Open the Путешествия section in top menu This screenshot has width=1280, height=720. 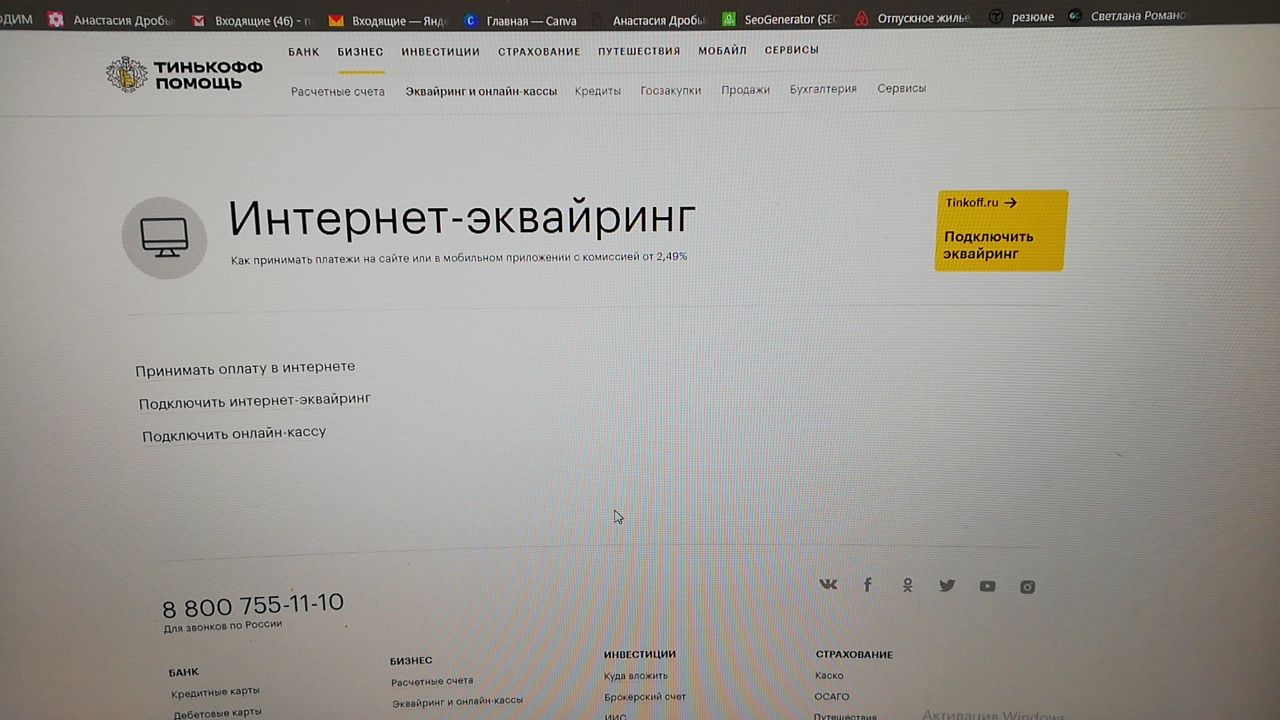[639, 51]
